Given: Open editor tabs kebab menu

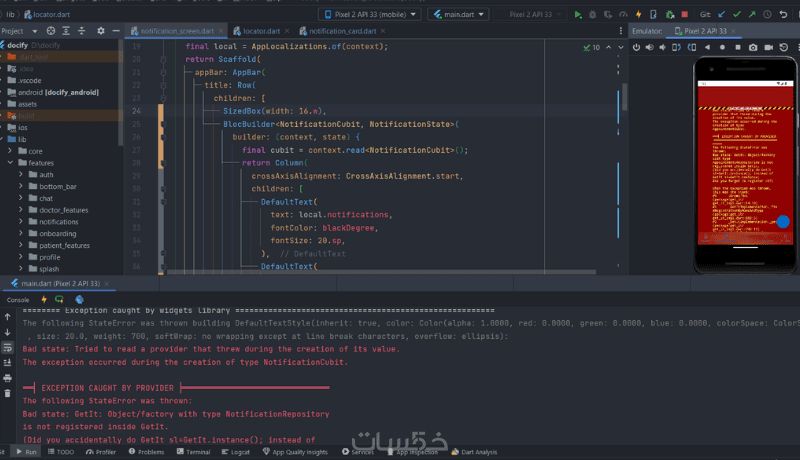Looking at the screenshot, I should point(620,31).
